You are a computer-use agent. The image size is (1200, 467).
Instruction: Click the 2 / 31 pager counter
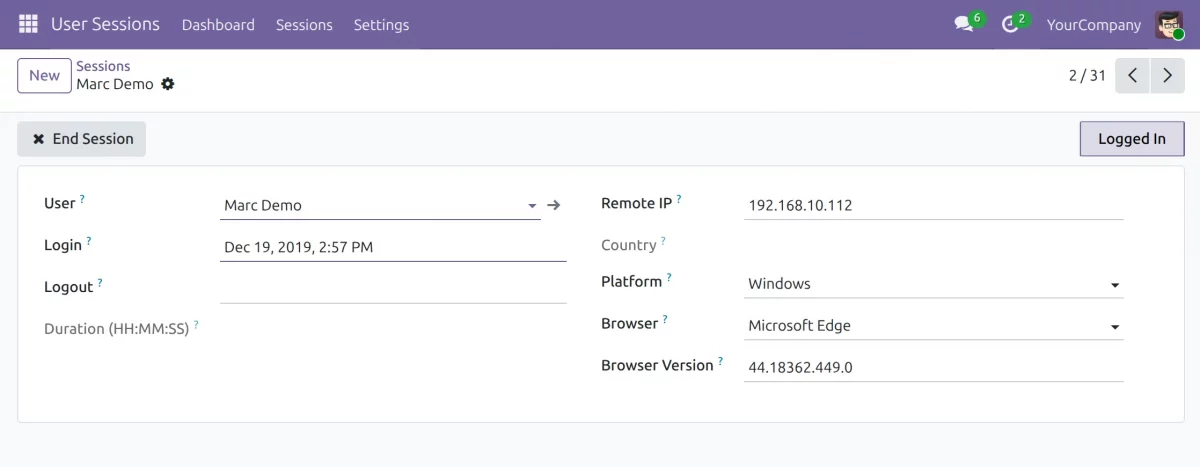pos(1087,75)
